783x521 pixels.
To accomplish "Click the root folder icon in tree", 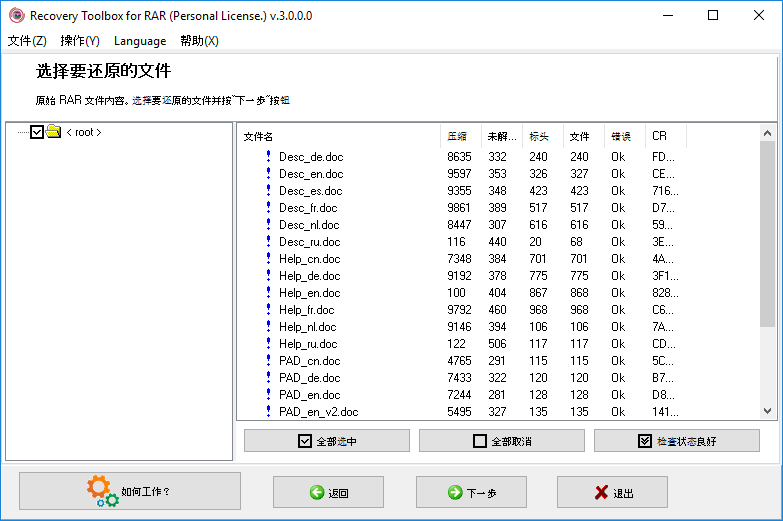I will point(53,131).
